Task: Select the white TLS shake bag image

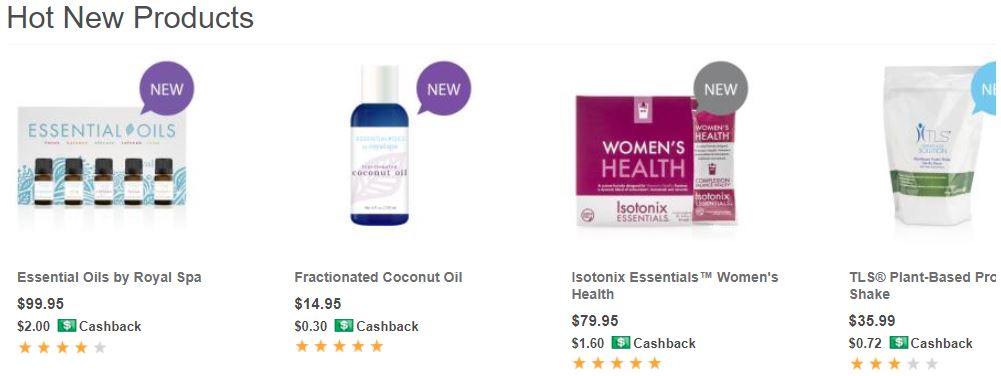Action: point(938,145)
